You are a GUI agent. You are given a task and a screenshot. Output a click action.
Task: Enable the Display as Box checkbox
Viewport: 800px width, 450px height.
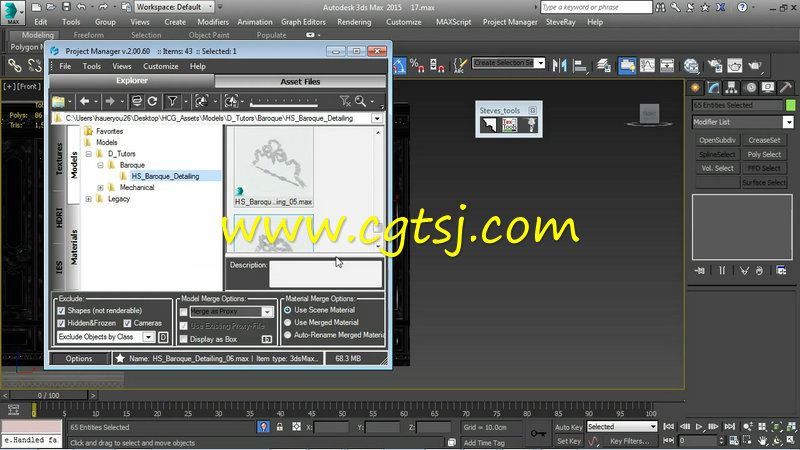tap(184, 339)
